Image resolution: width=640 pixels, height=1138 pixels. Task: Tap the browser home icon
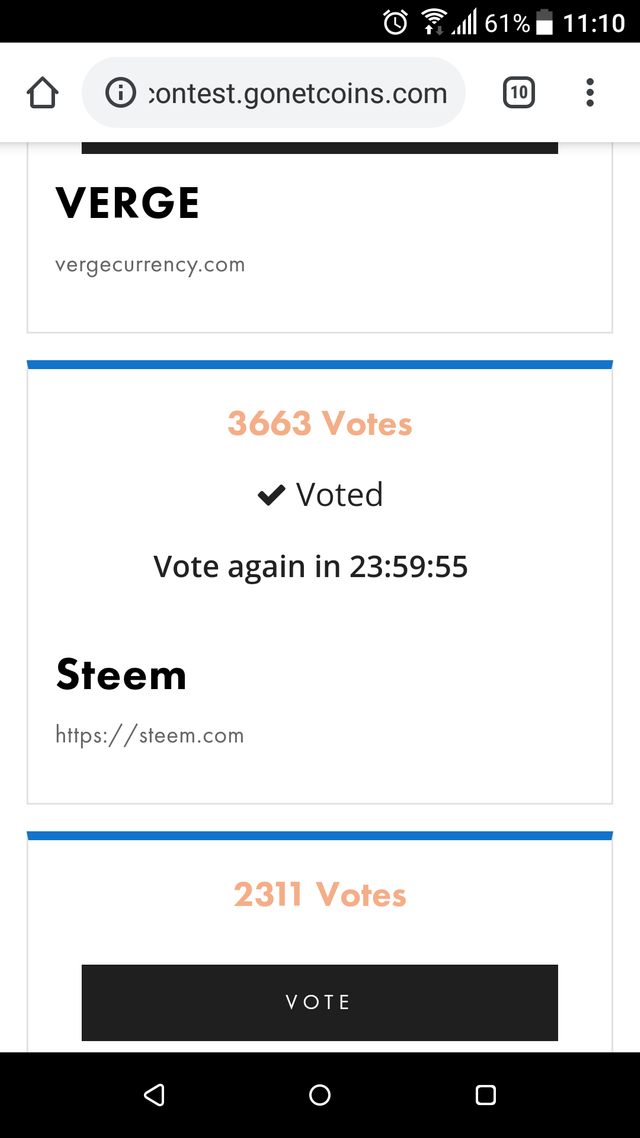pyautogui.click(x=42, y=94)
